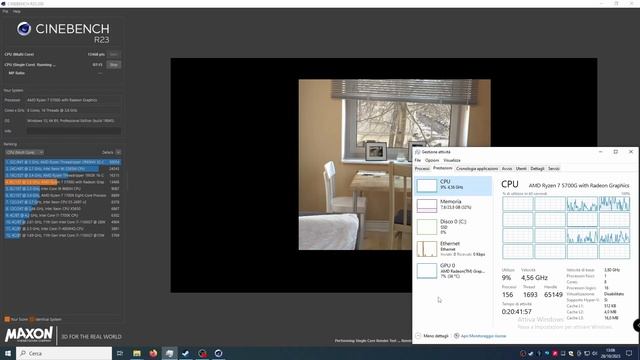Click the Task Manager title bar icon

point(418,152)
